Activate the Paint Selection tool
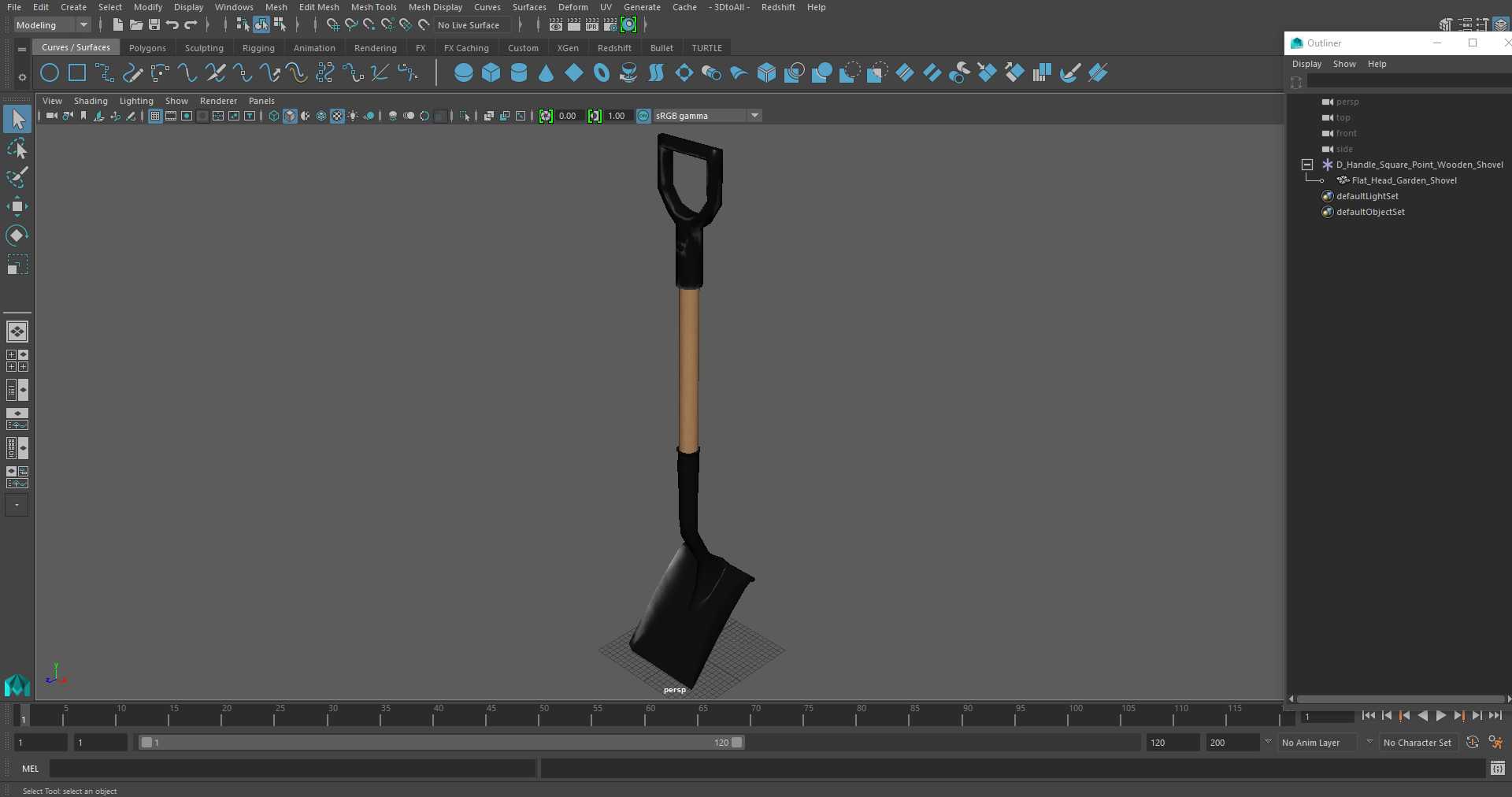 (x=17, y=177)
